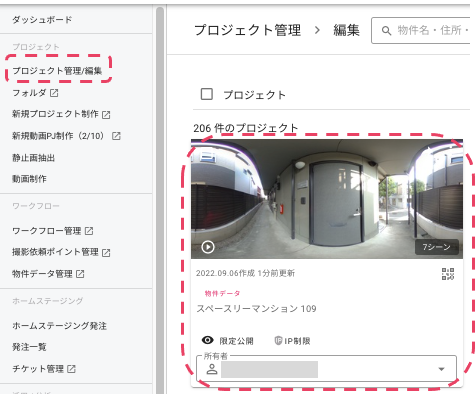Image resolution: width=475 pixels, height=394 pixels.
Task: Open the 360 entrance panorama thumbnail
Action: [327, 199]
